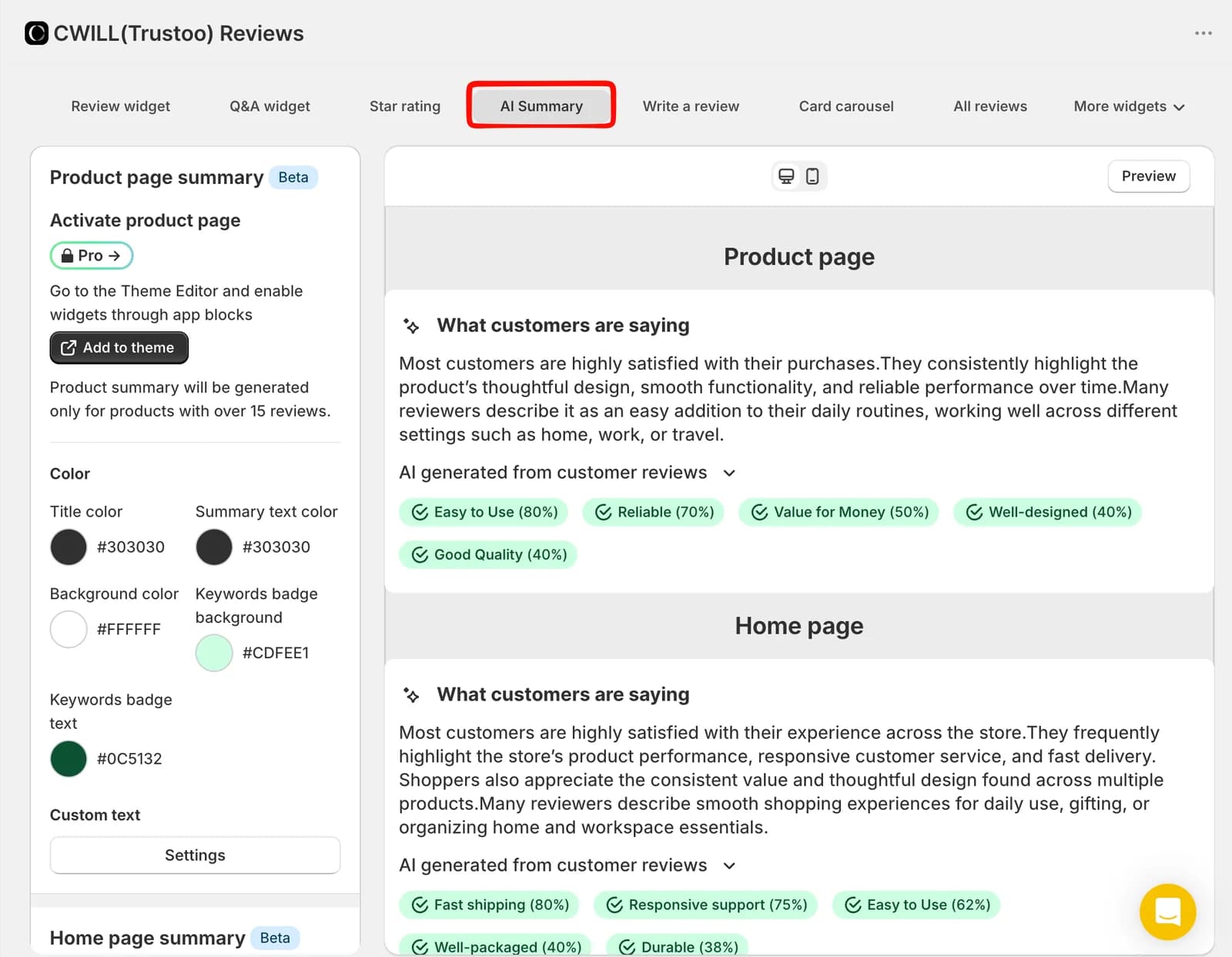The height and width of the screenshot is (957, 1232).
Task: Click the Title color hex value #303030
Action: pos(131,547)
